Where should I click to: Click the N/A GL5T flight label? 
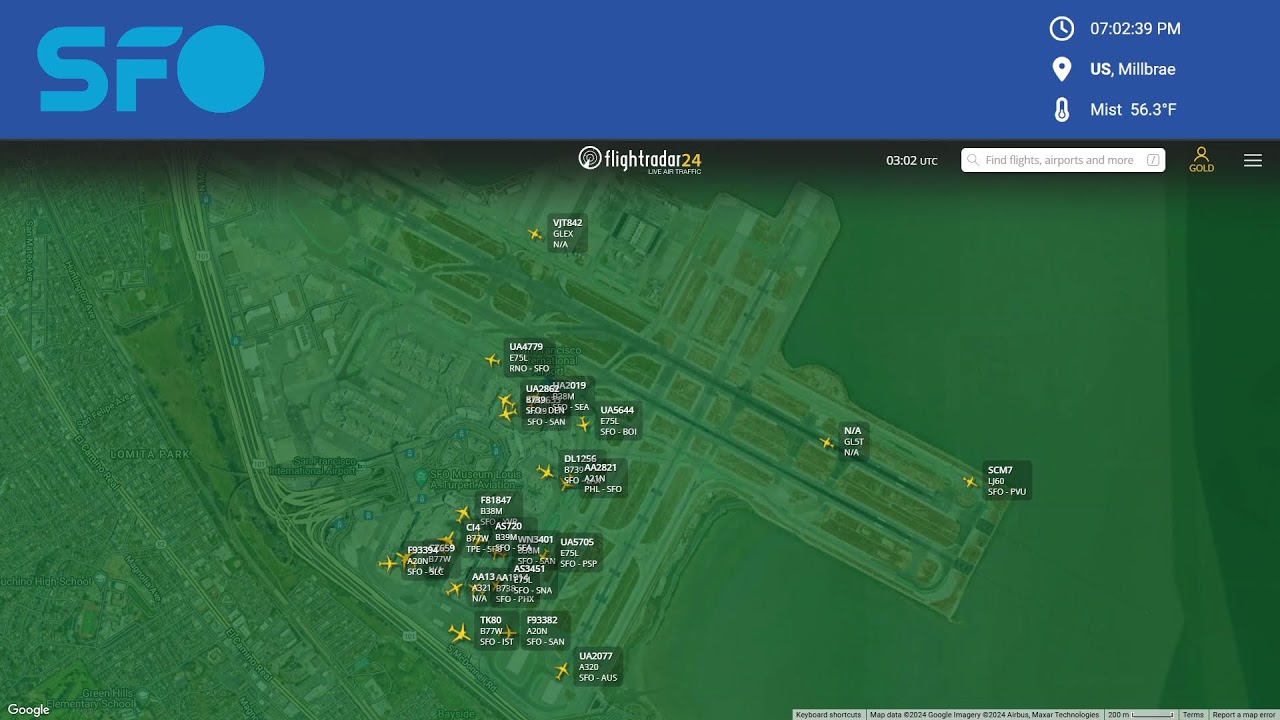click(x=854, y=442)
